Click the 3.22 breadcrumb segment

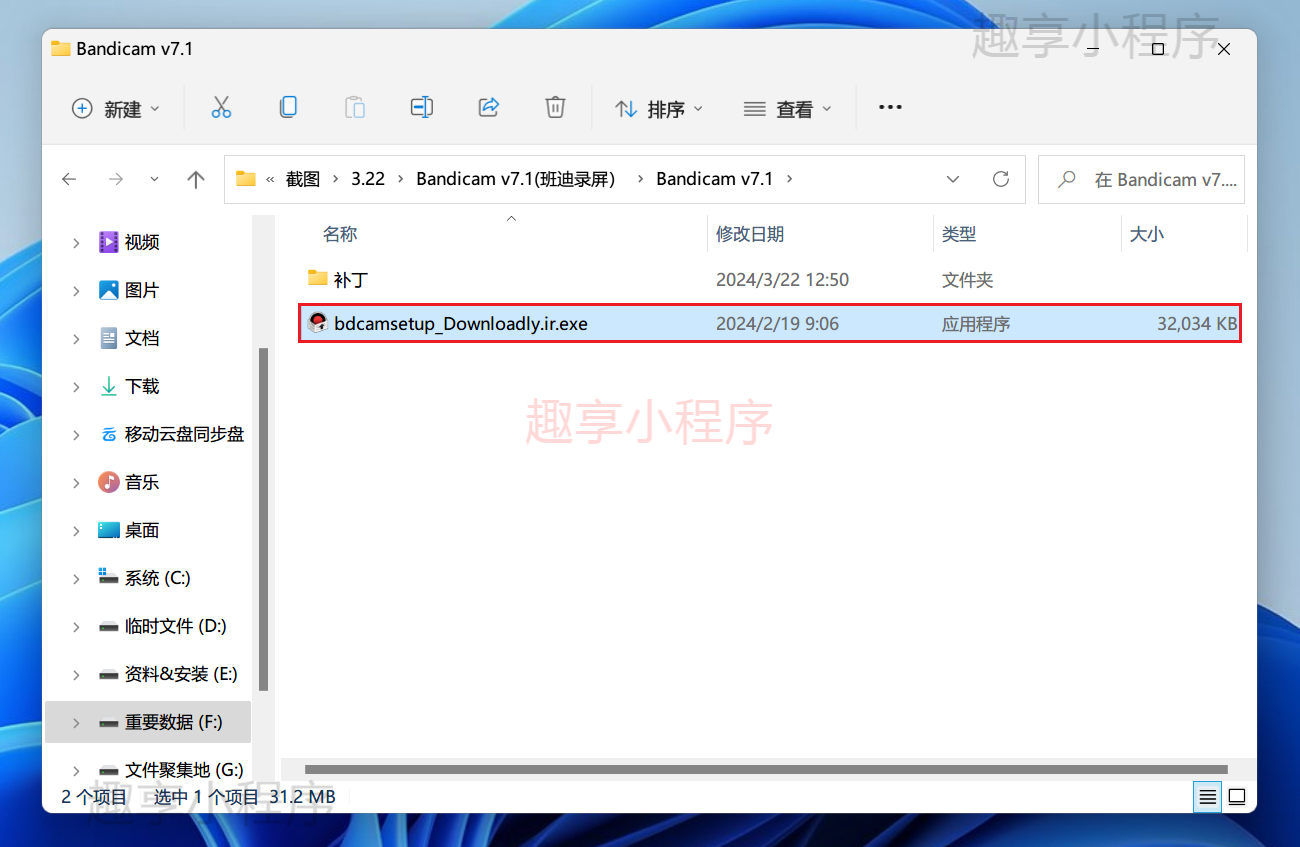[x=368, y=179]
